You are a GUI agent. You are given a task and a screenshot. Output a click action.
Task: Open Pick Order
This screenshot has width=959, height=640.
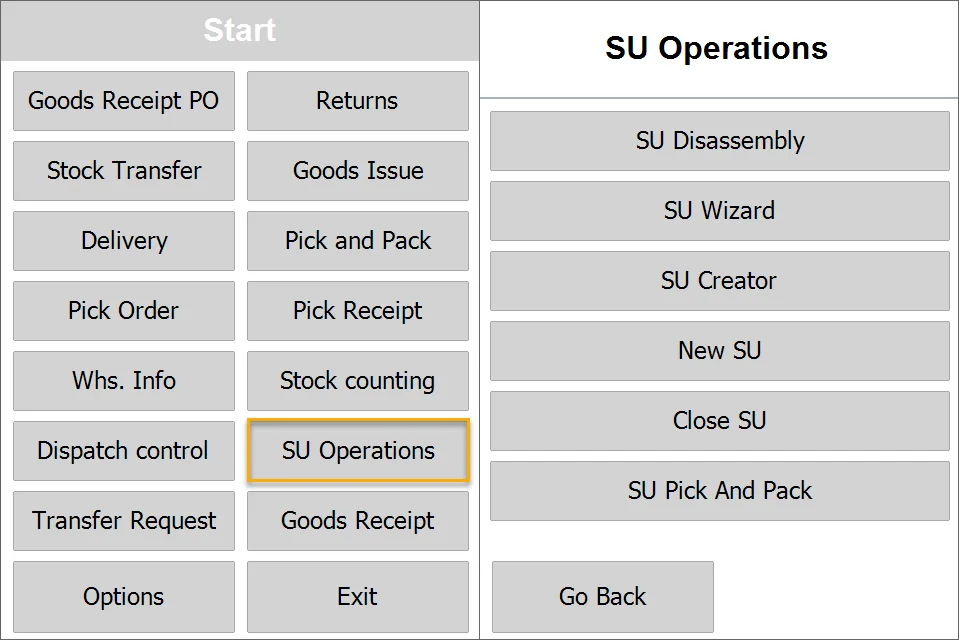pyautogui.click(x=124, y=311)
